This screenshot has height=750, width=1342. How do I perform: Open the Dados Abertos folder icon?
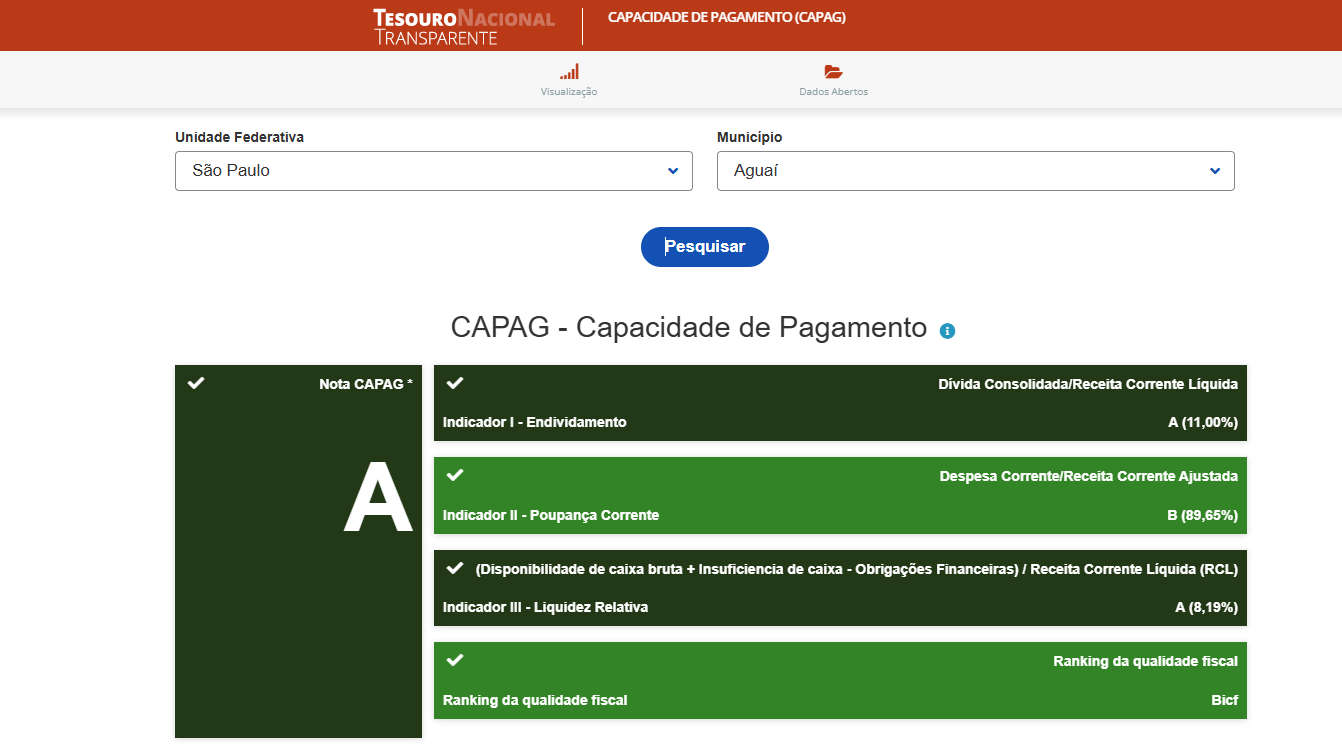point(833,72)
